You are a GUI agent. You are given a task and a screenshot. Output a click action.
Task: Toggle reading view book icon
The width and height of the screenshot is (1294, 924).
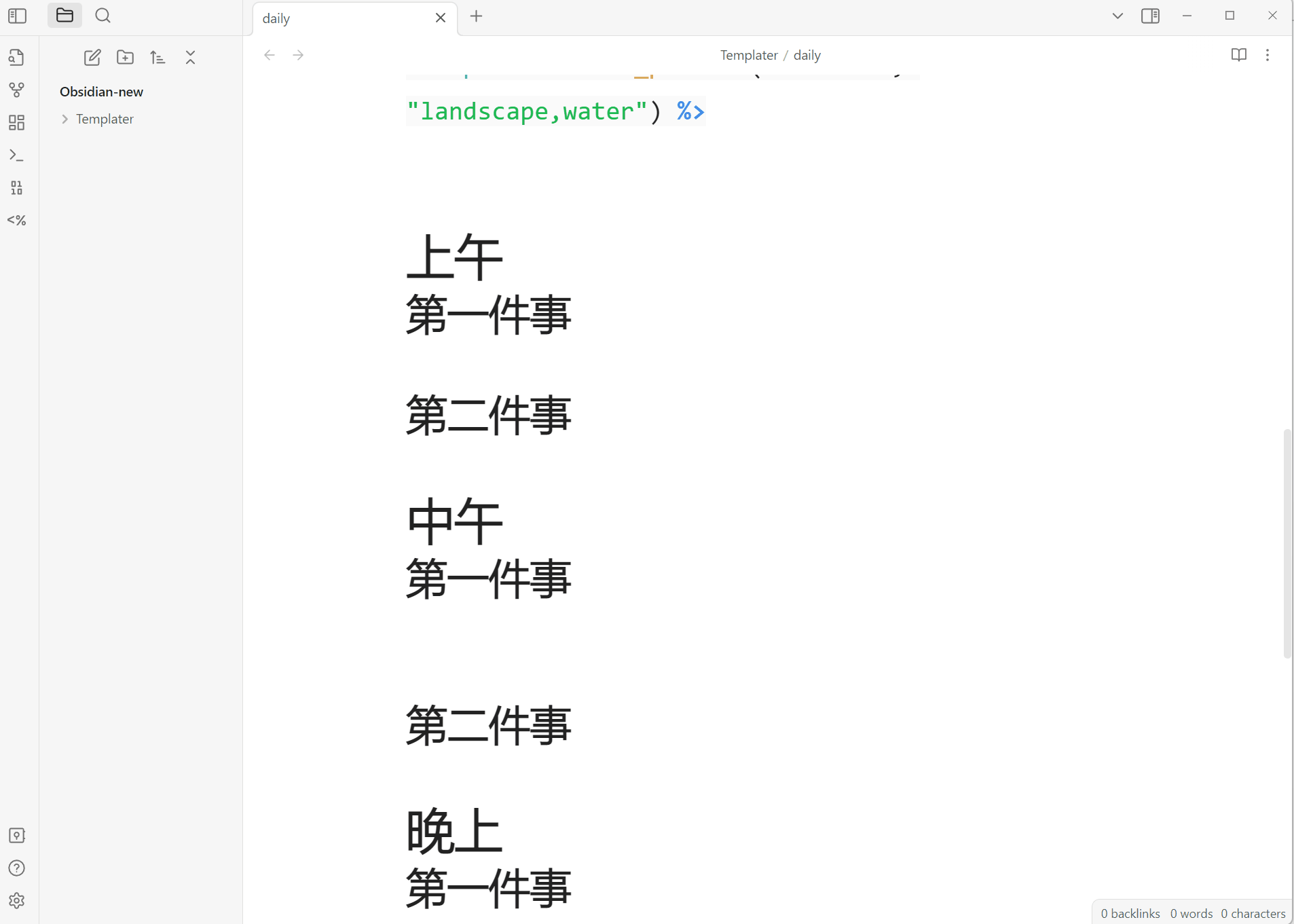pyautogui.click(x=1238, y=55)
